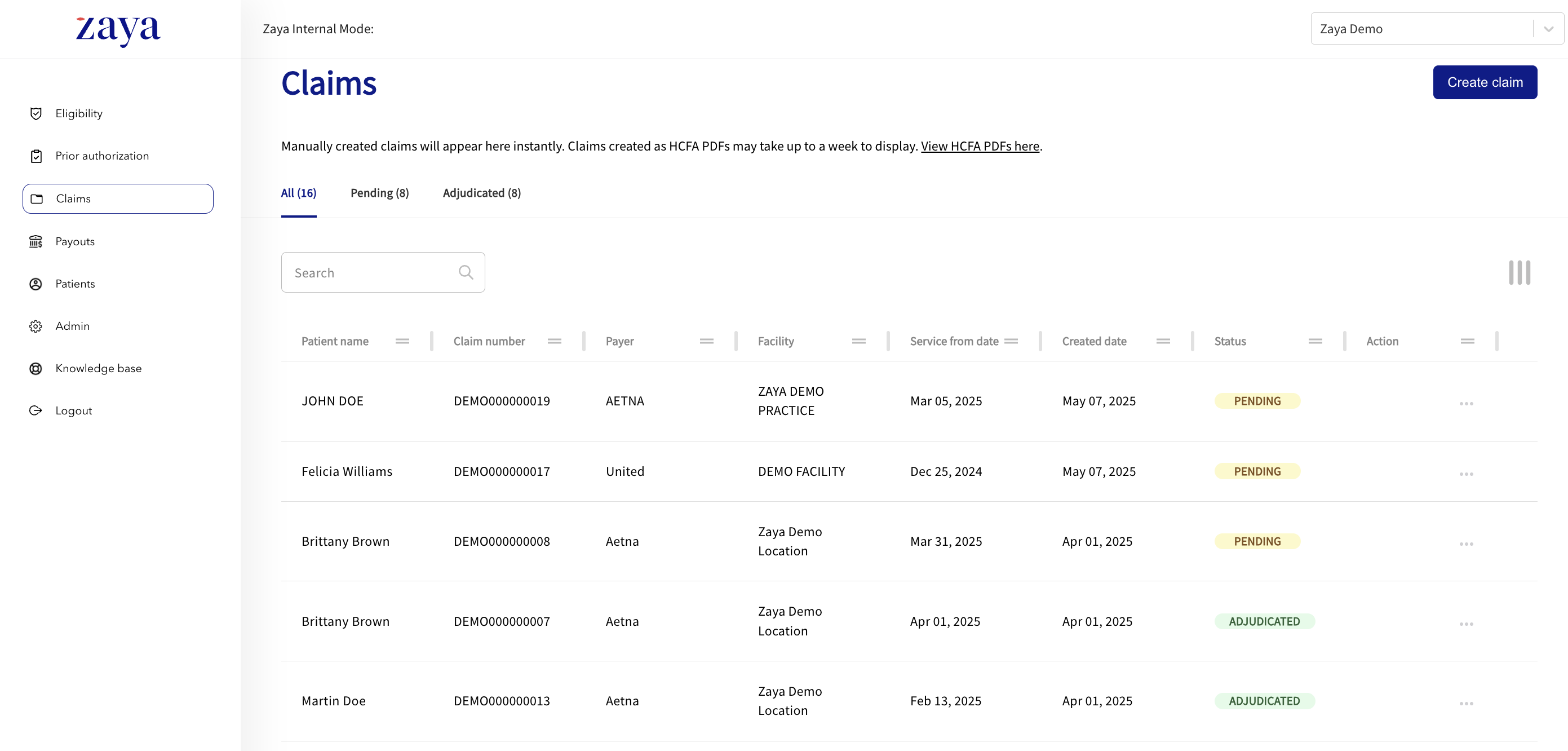Open the action menu for claim DEMO000000019
The width and height of the screenshot is (1568, 751).
[1466, 403]
